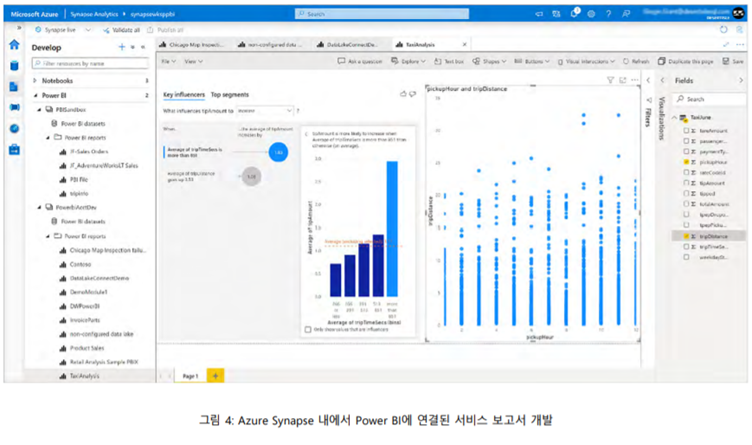The width and height of the screenshot is (752, 445).
Task: Switch to the Chicago Map Inspection tab
Action: 192,45
